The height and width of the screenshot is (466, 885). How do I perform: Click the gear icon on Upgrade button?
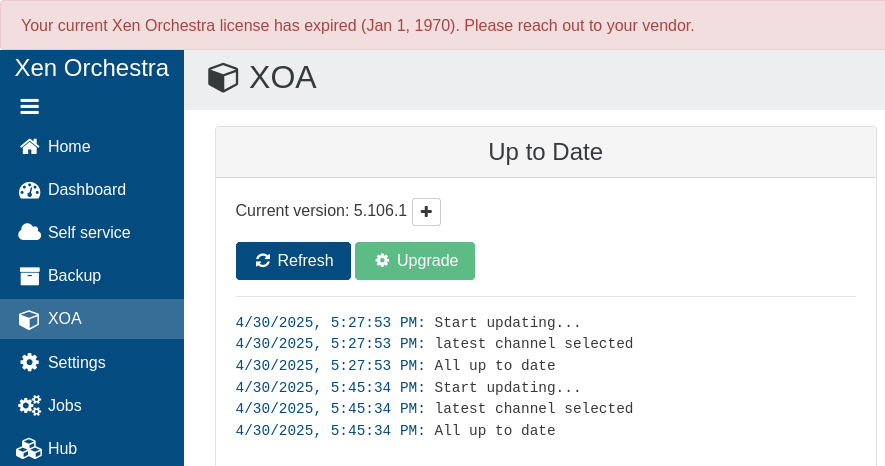382,260
